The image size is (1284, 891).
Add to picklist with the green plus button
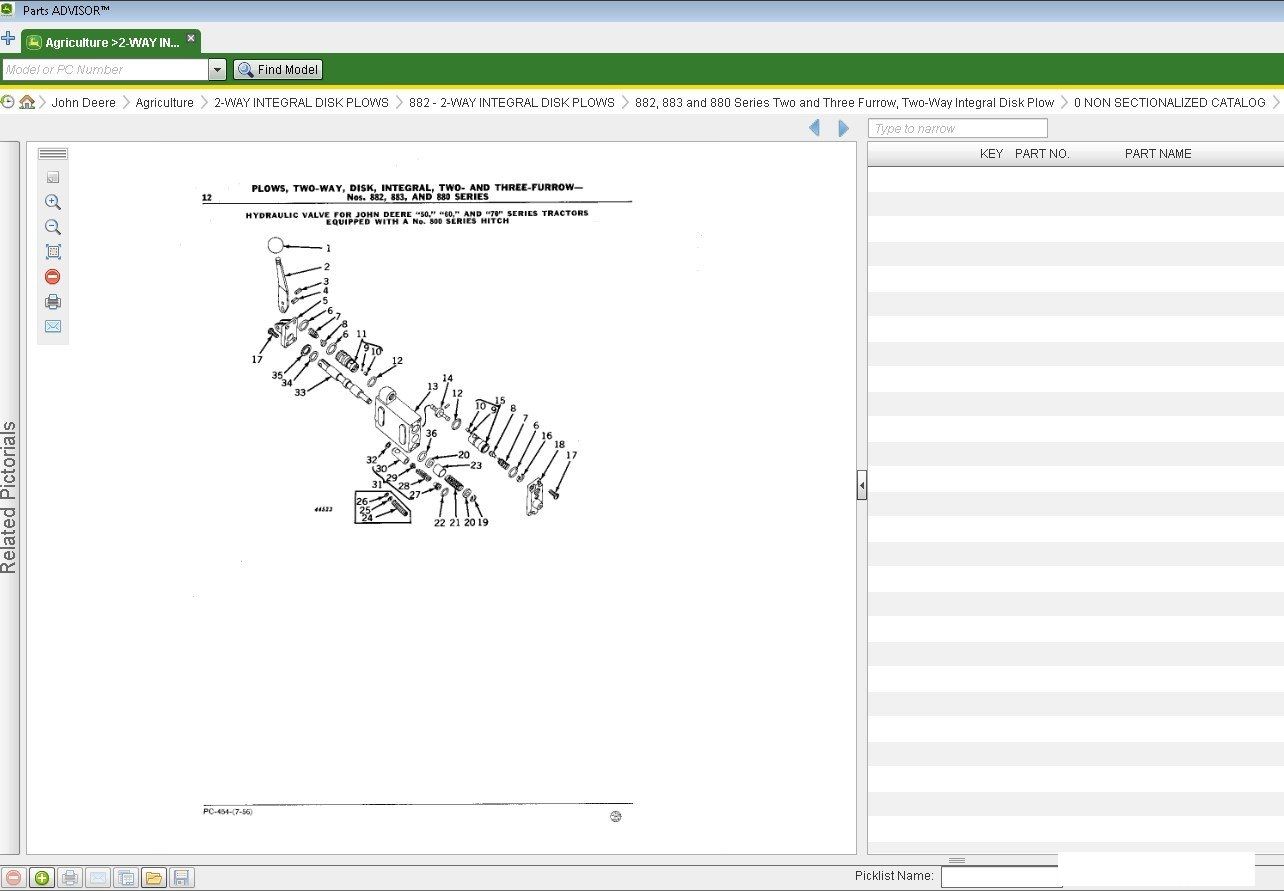41,878
